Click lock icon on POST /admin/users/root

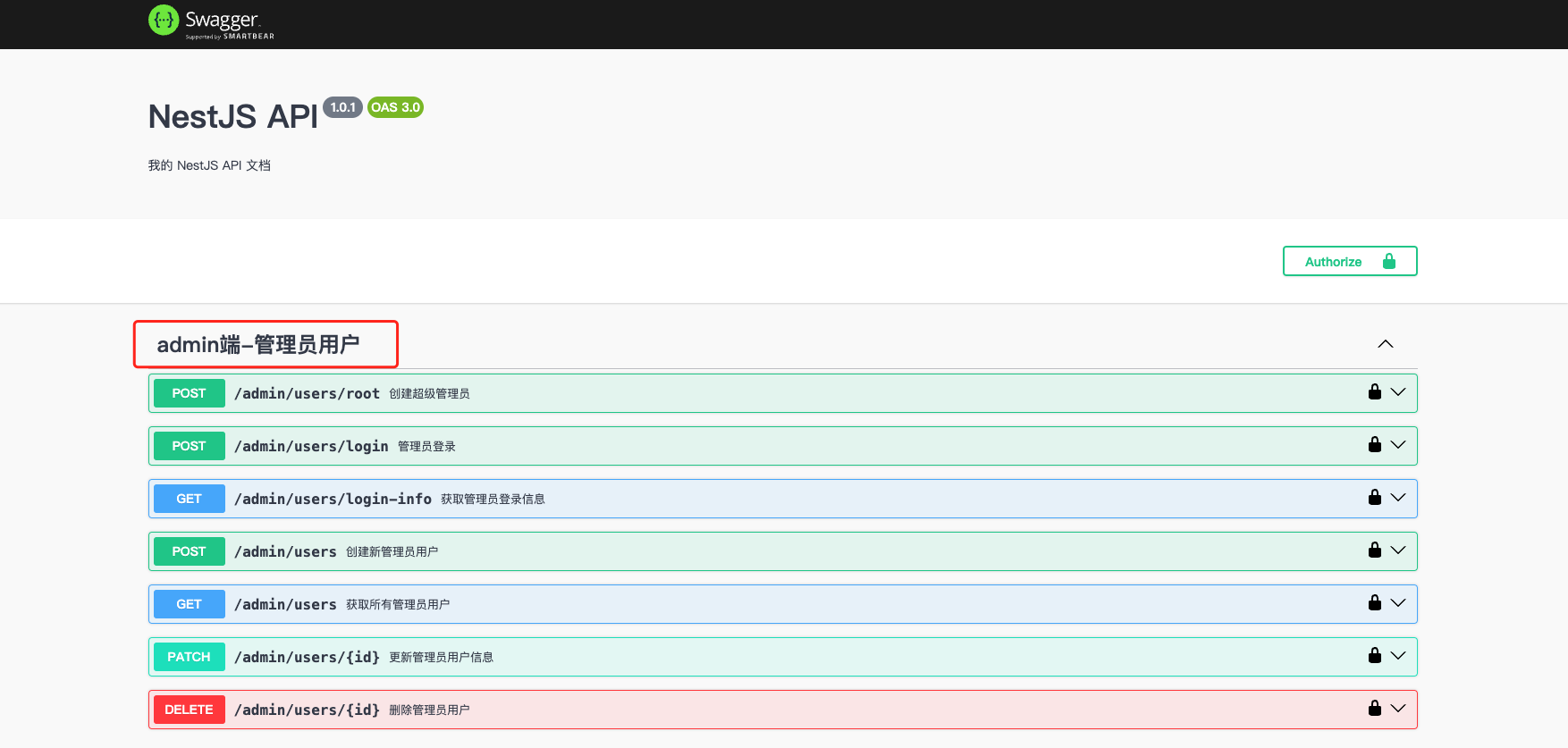(1375, 392)
